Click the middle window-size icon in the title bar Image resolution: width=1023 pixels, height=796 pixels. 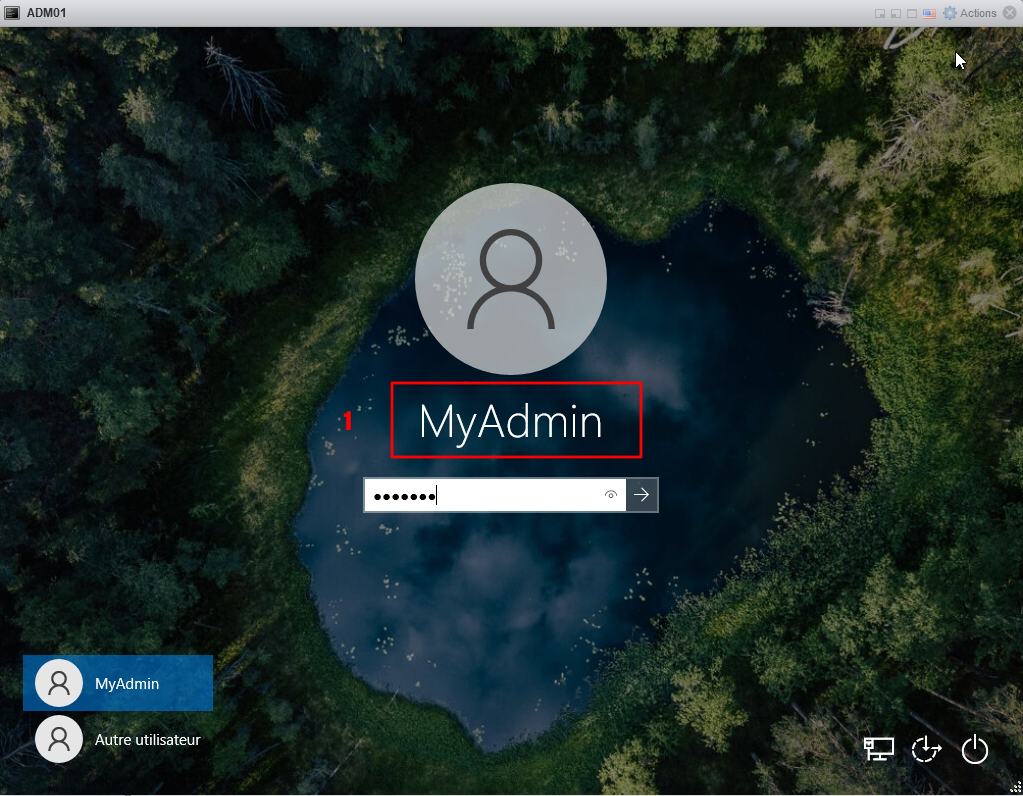tap(896, 13)
